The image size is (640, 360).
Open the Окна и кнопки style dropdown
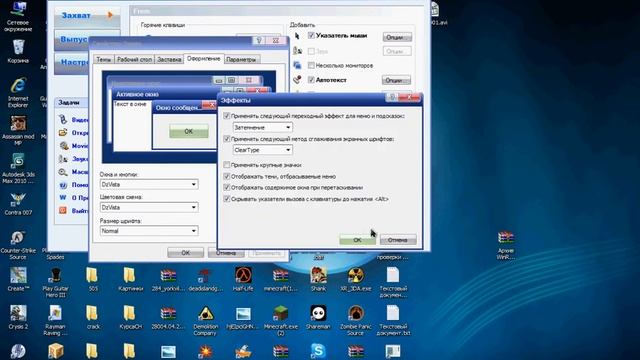coord(149,184)
